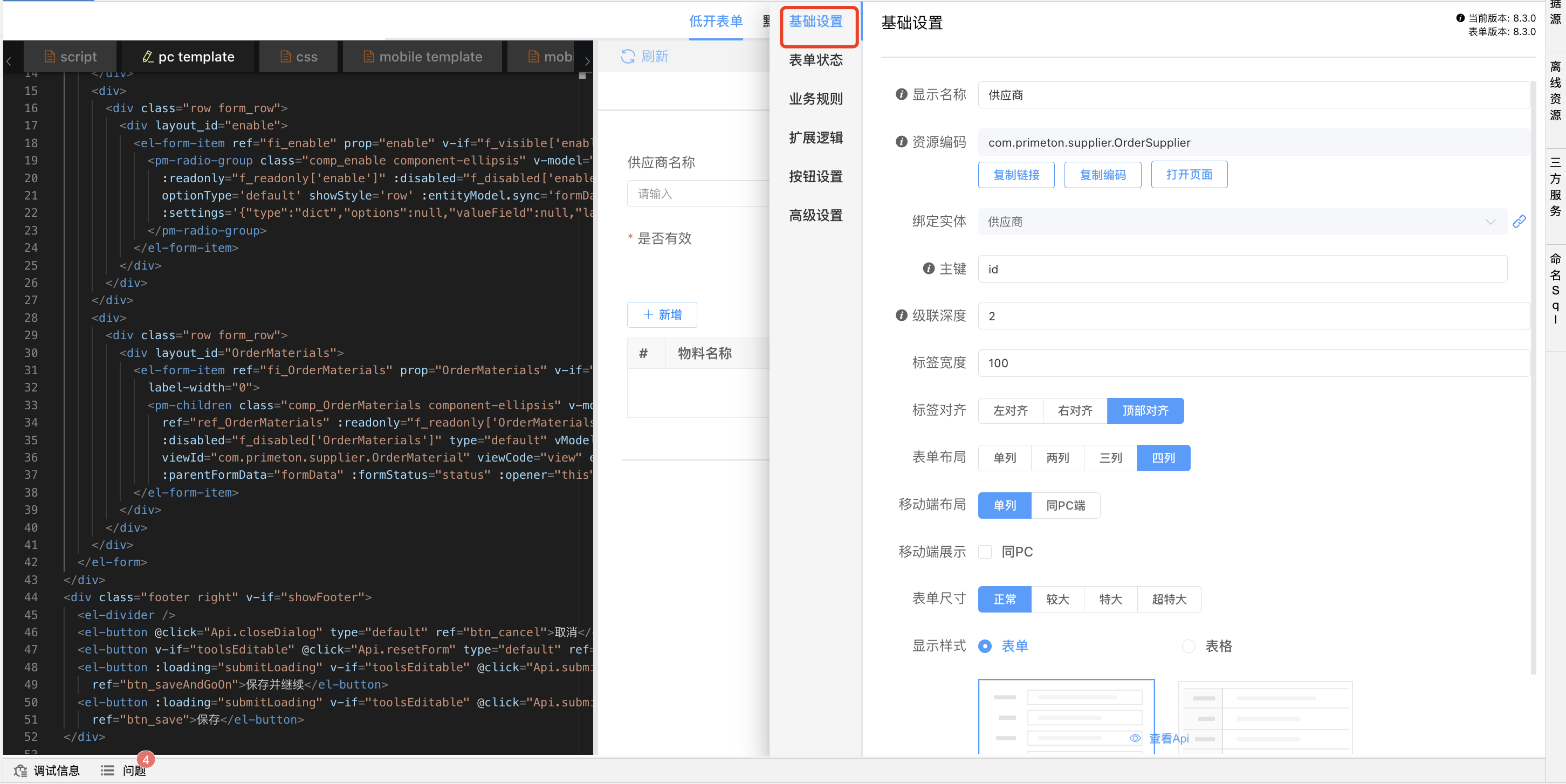This screenshot has width=1566, height=784.
Task: Open the 问题 list icon
Action: (x=108, y=771)
